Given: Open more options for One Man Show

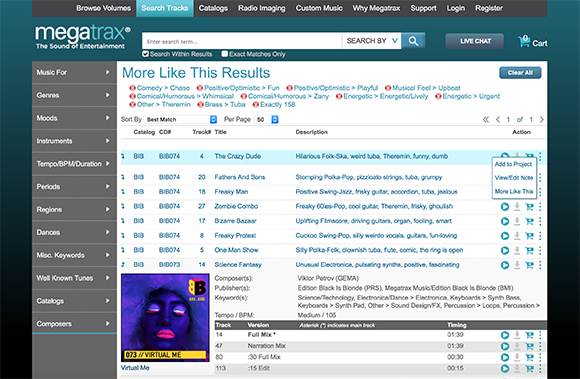Looking at the screenshot, I should [540, 250].
